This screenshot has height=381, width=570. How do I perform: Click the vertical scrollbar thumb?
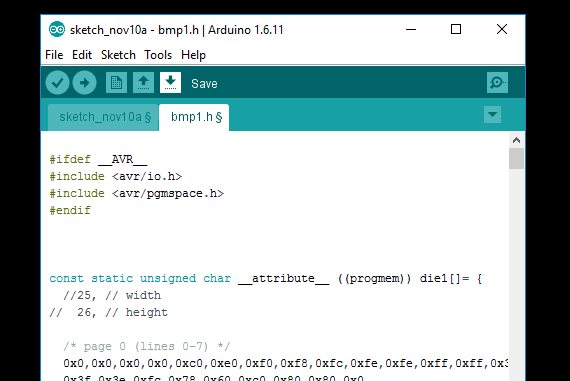(x=516, y=159)
